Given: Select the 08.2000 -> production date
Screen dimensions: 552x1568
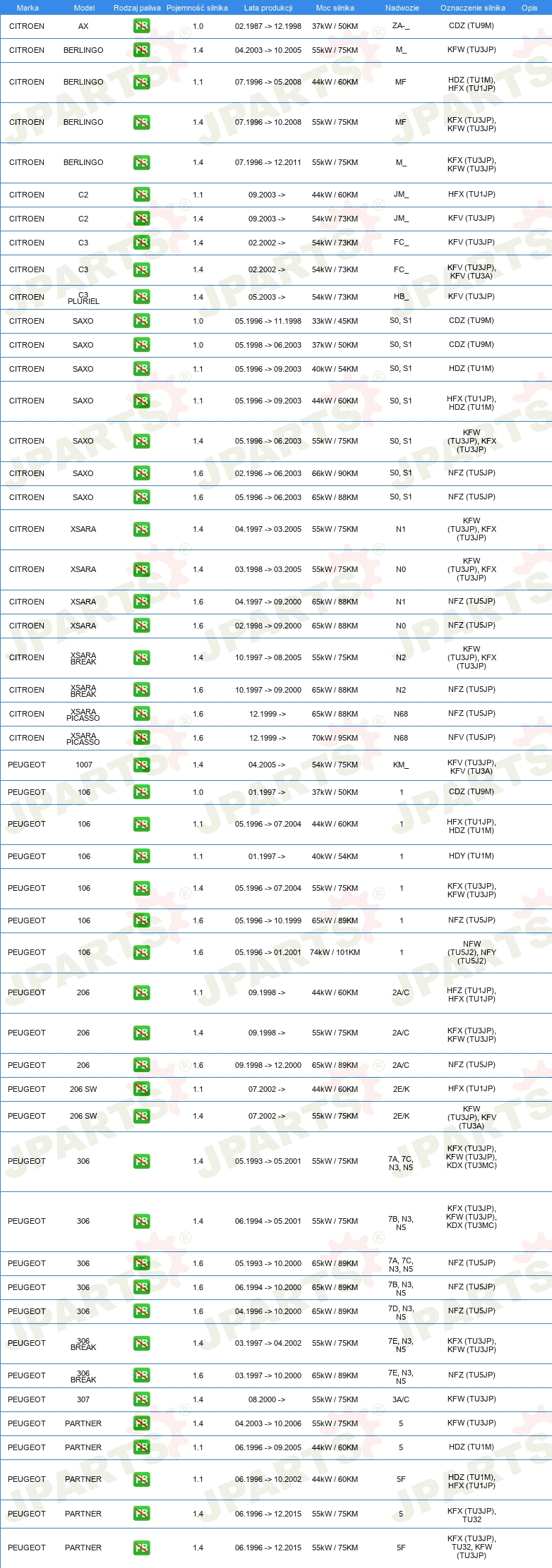Looking at the screenshot, I should (x=267, y=1399).
